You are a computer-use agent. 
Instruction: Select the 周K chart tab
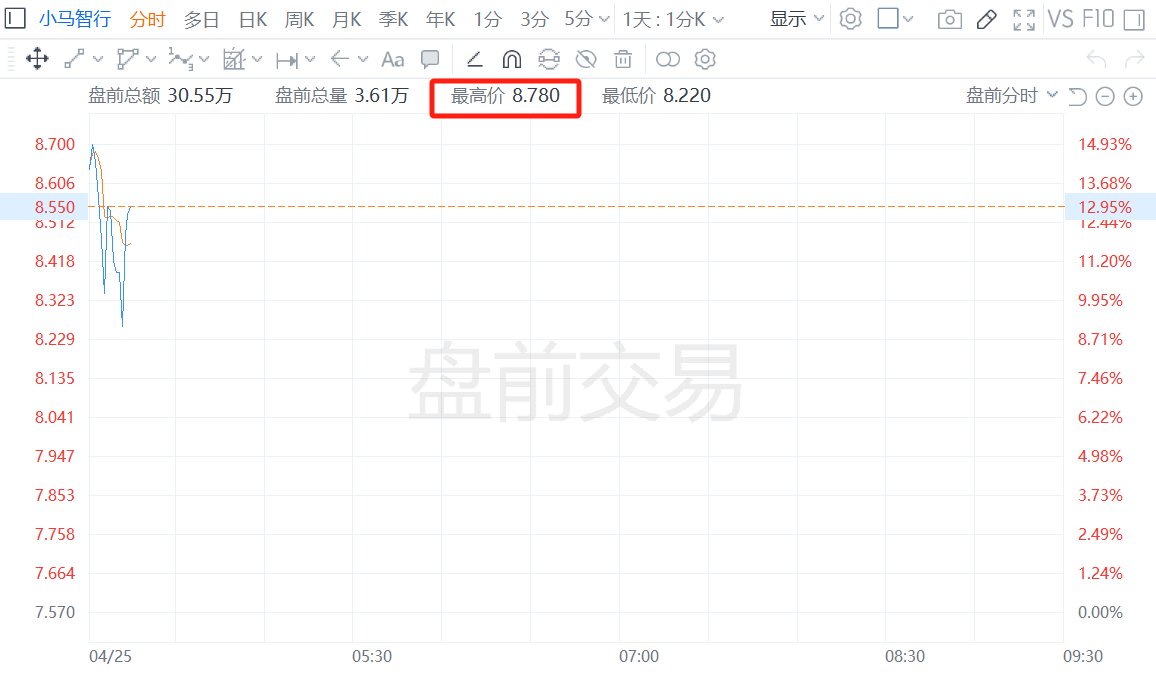click(x=299, y=19)
